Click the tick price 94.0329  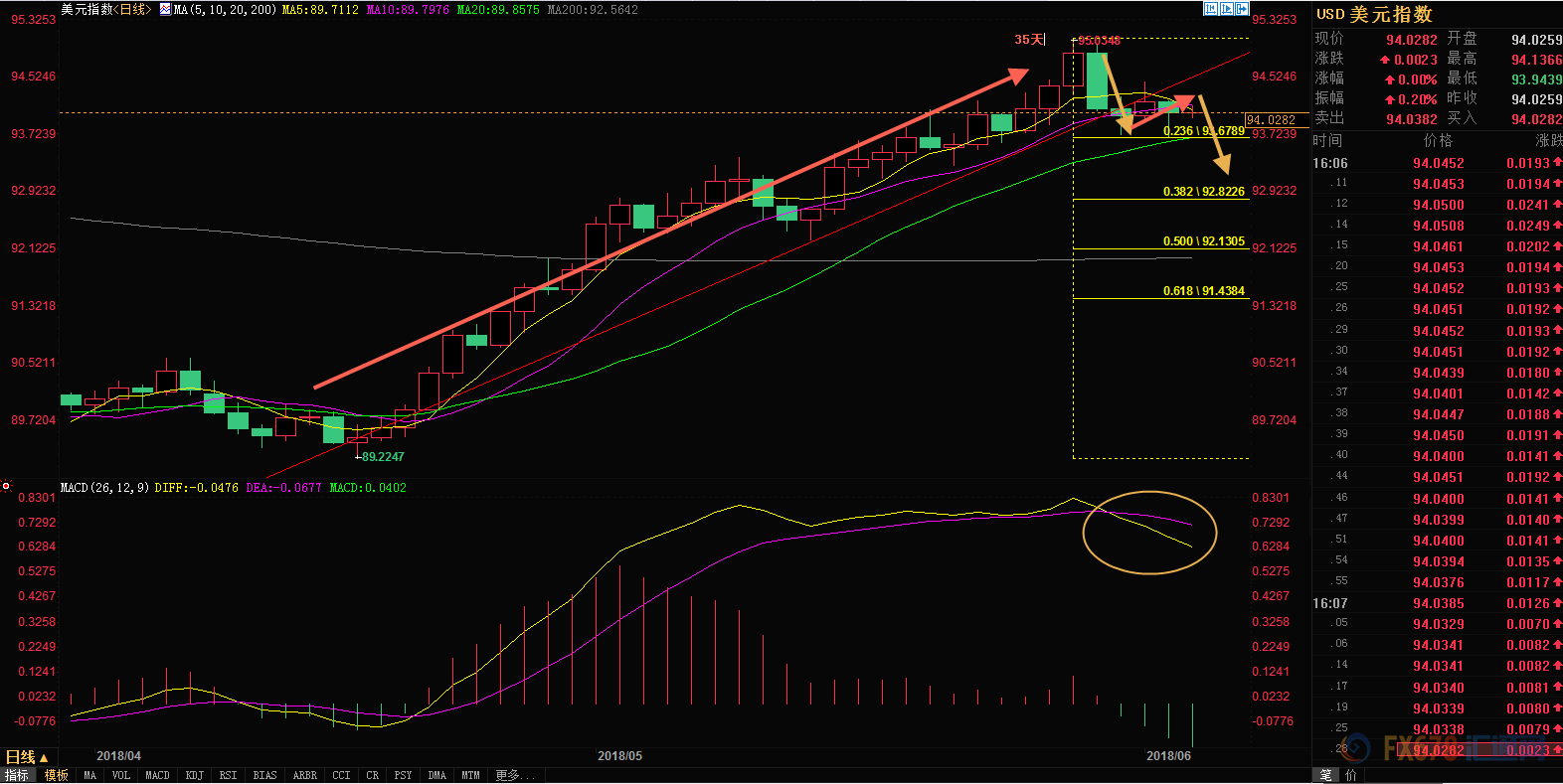tap(1439, 624)
